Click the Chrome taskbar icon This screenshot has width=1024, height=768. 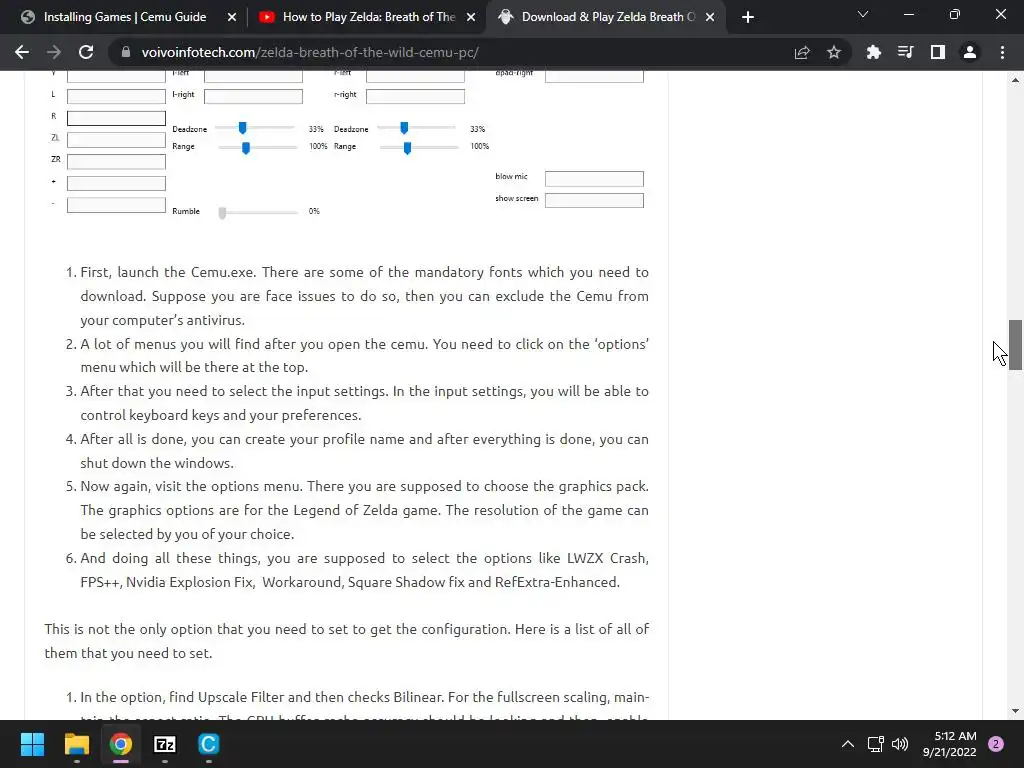click(x=121, y=744)
